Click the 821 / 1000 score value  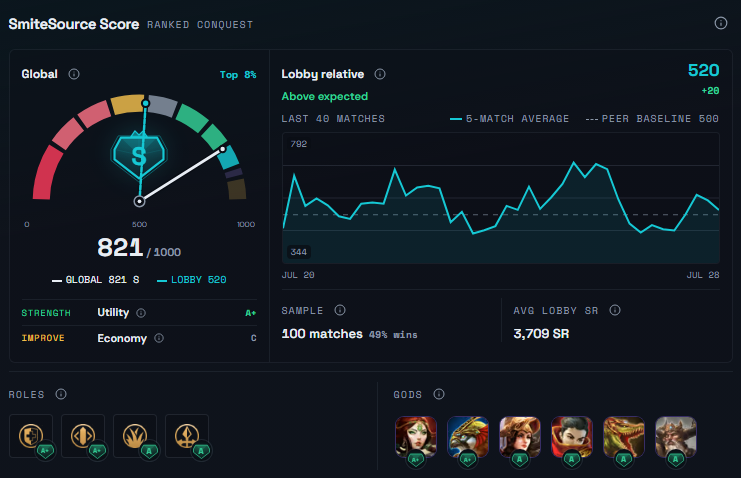[139, 248]
